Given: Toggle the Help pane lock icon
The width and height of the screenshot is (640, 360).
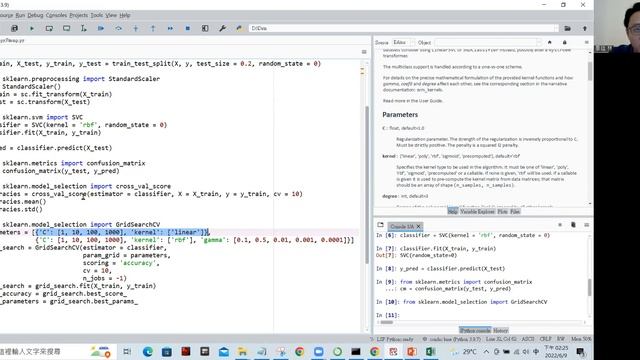Looking at the screenshot, I should click(x=564, y=42).
